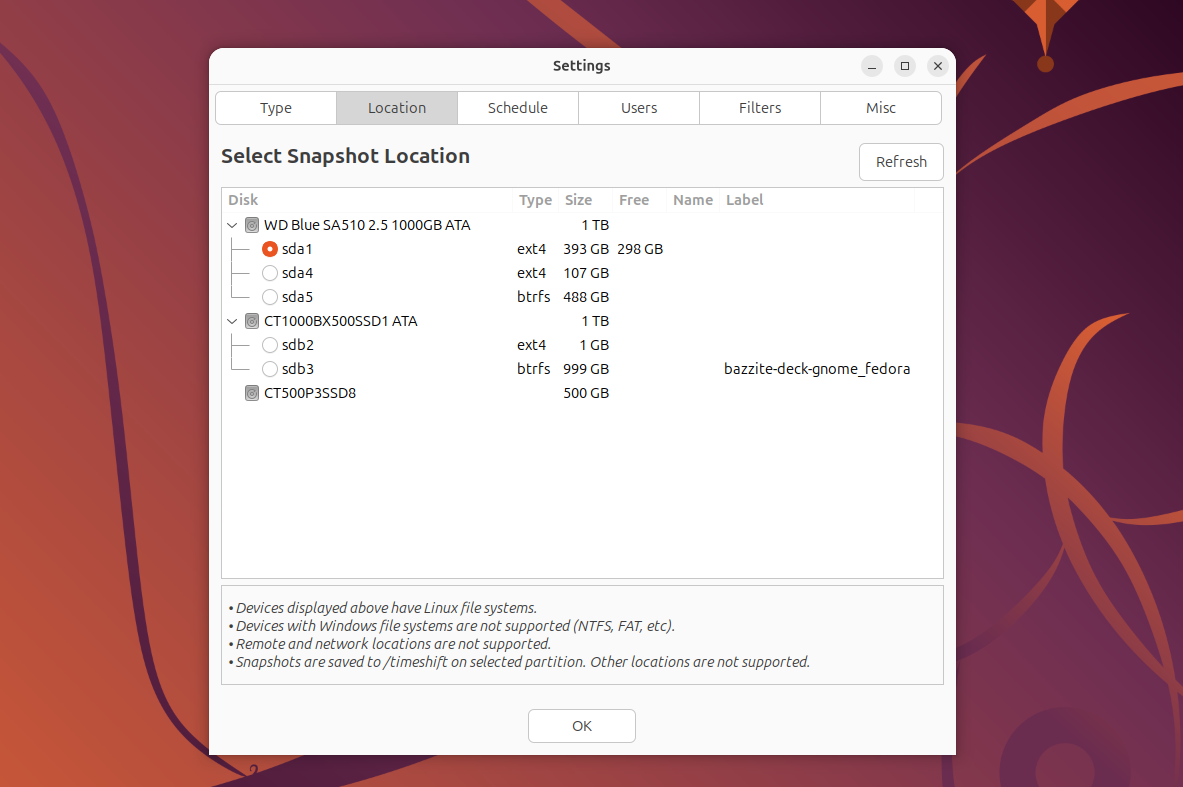Switch to the Schedule tab
1183x787 pixels.
coord(518,108)
